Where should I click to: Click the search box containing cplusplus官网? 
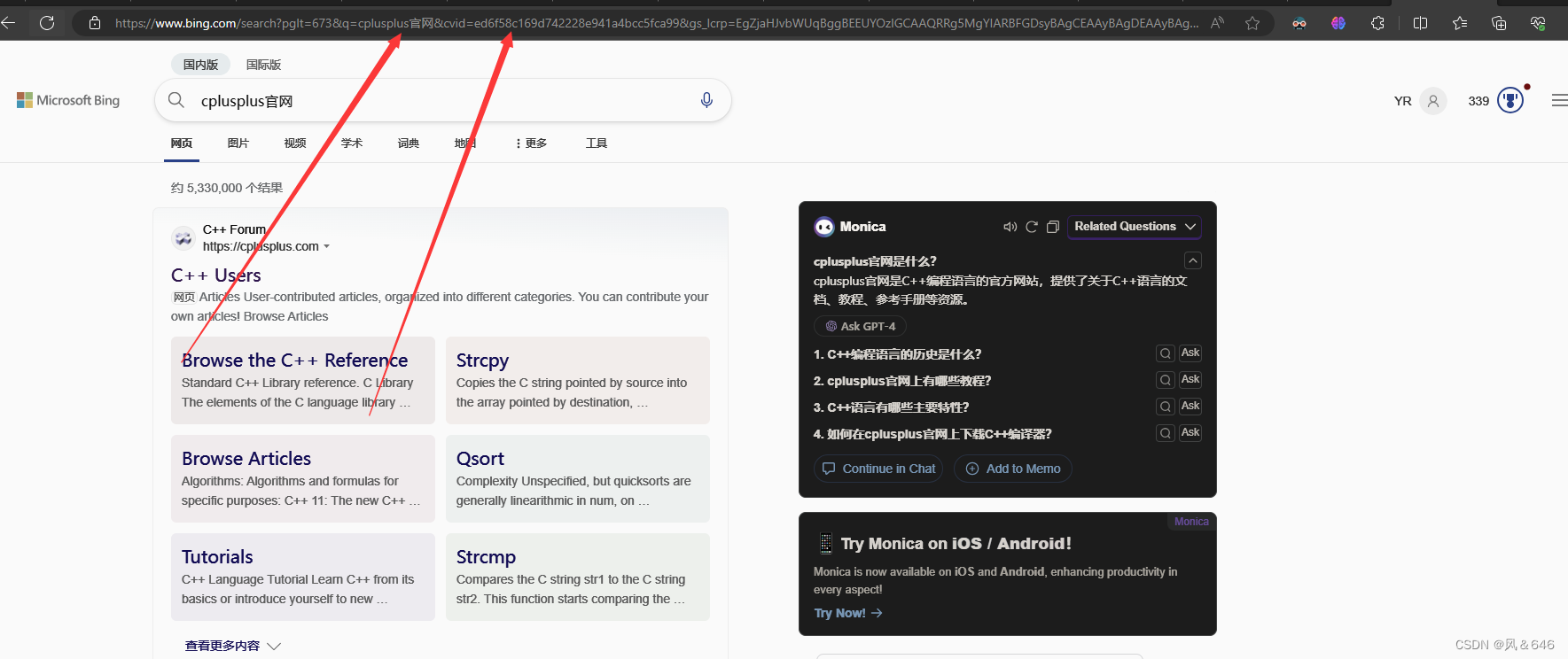[x=443, y=100]
